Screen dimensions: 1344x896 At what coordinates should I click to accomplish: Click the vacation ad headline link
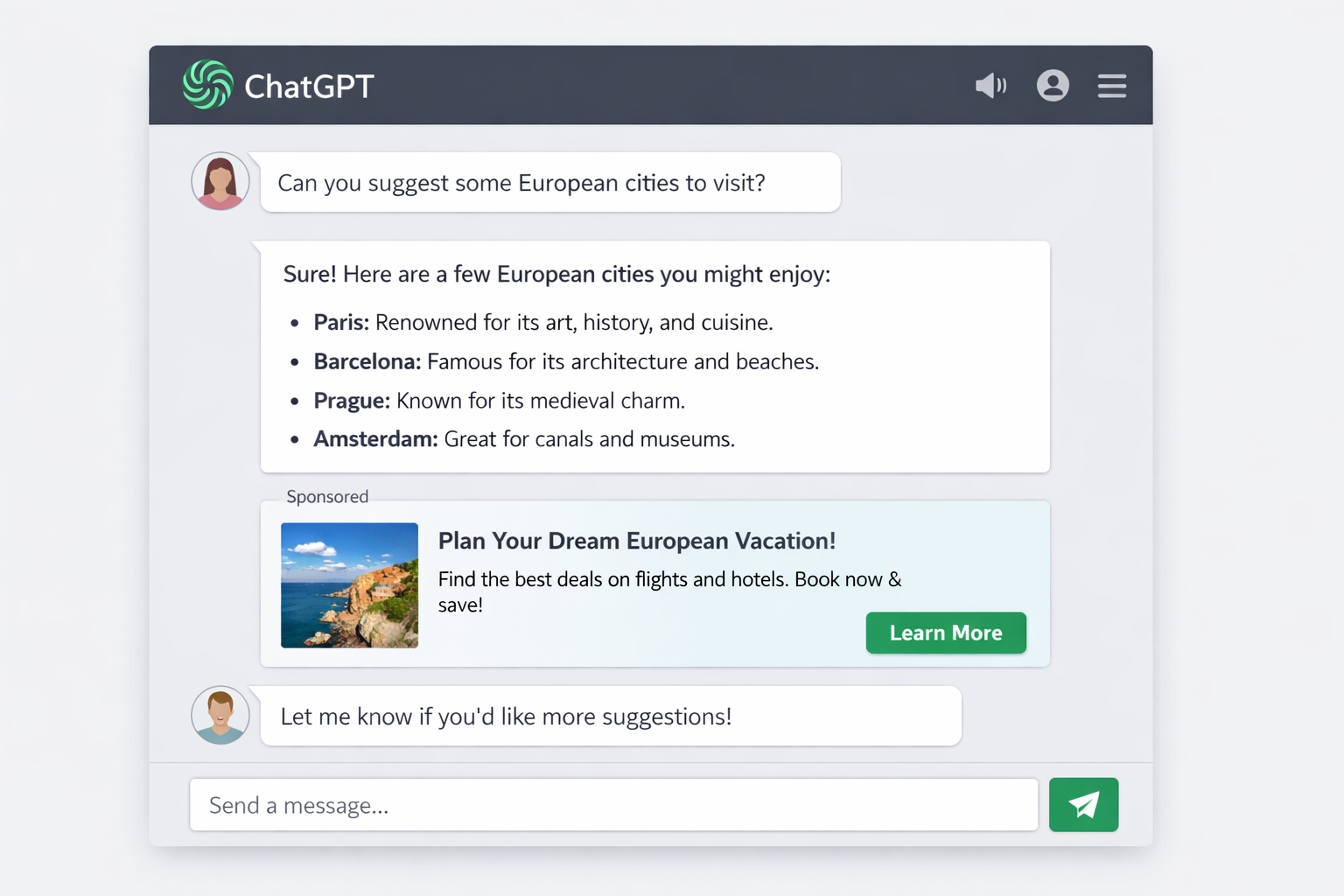[x=637, y=541]
